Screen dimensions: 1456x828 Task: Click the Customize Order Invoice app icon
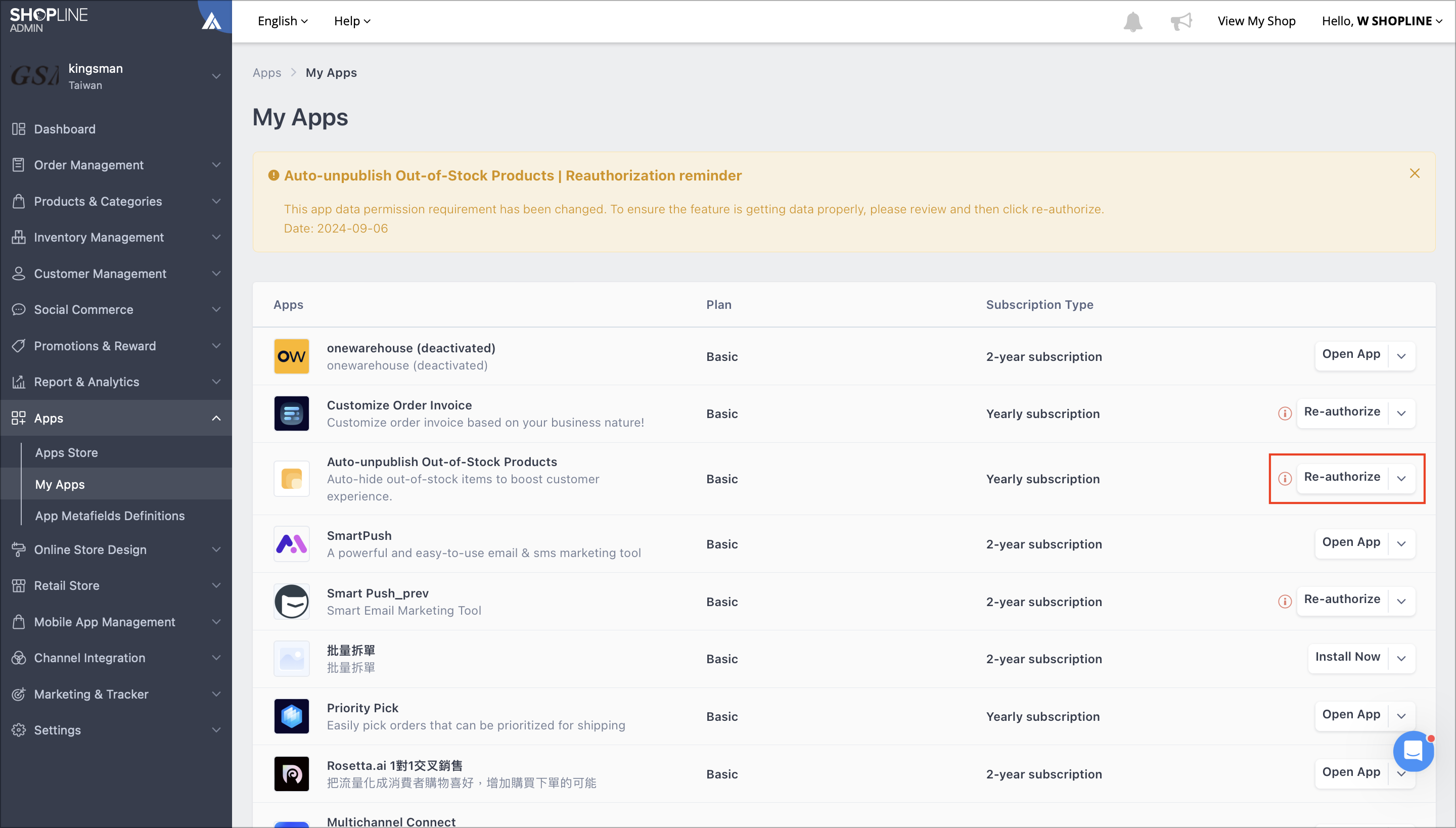pos(291,413)
